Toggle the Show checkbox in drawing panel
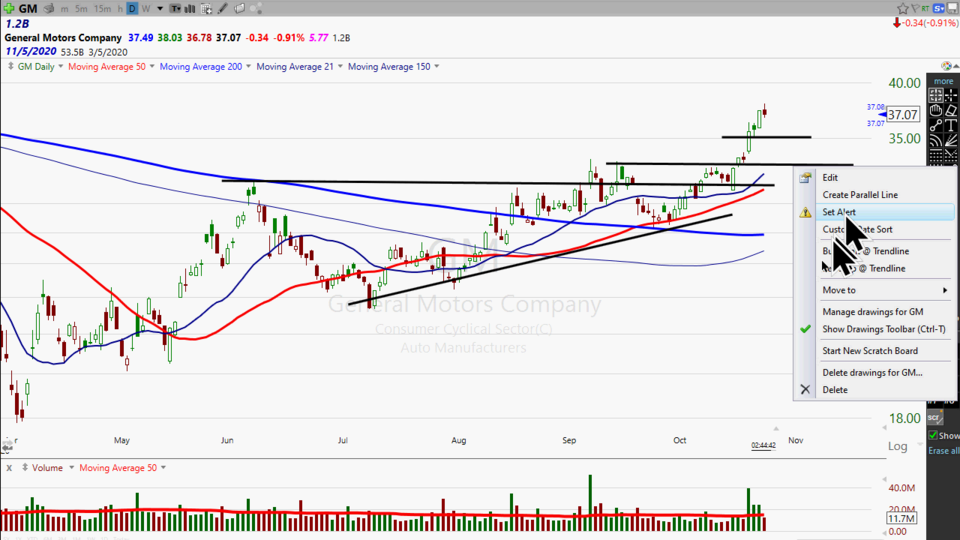Screen dimensions: 960x540 pos(933,435)
